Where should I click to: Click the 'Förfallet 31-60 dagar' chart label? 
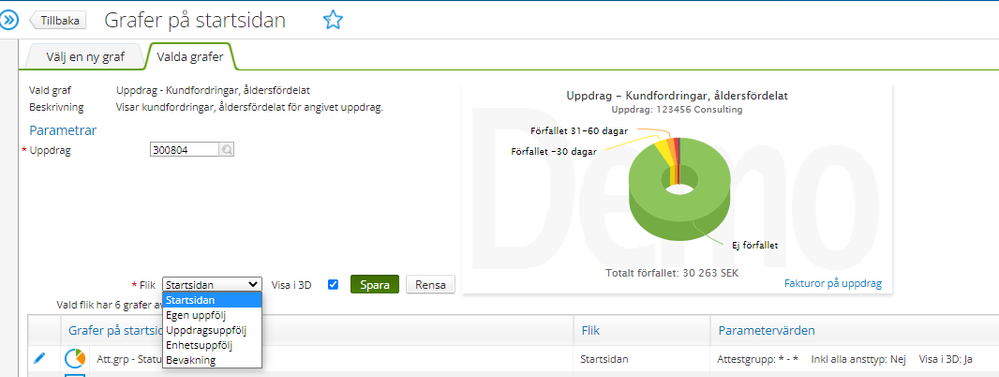pyautogui.click(x=579, y=131)
